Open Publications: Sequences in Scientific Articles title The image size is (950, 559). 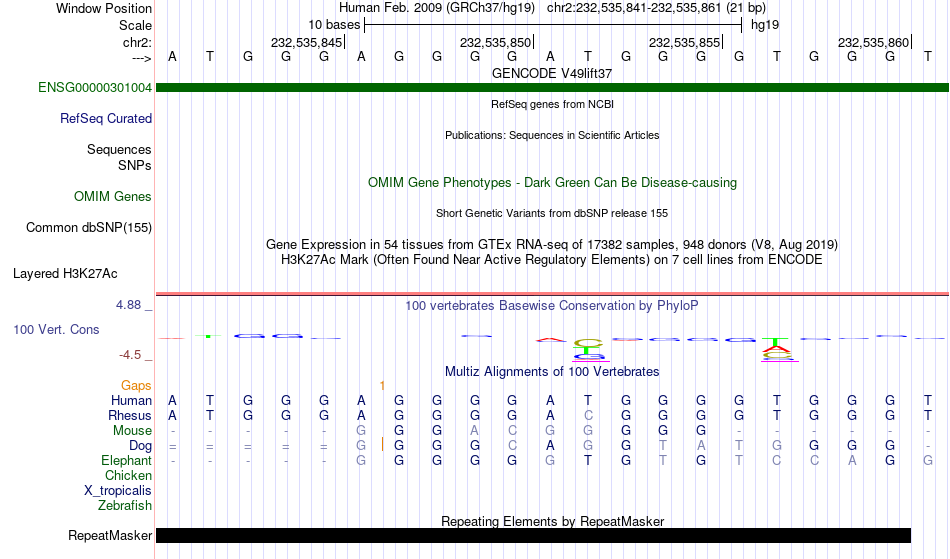coord(552,135)
